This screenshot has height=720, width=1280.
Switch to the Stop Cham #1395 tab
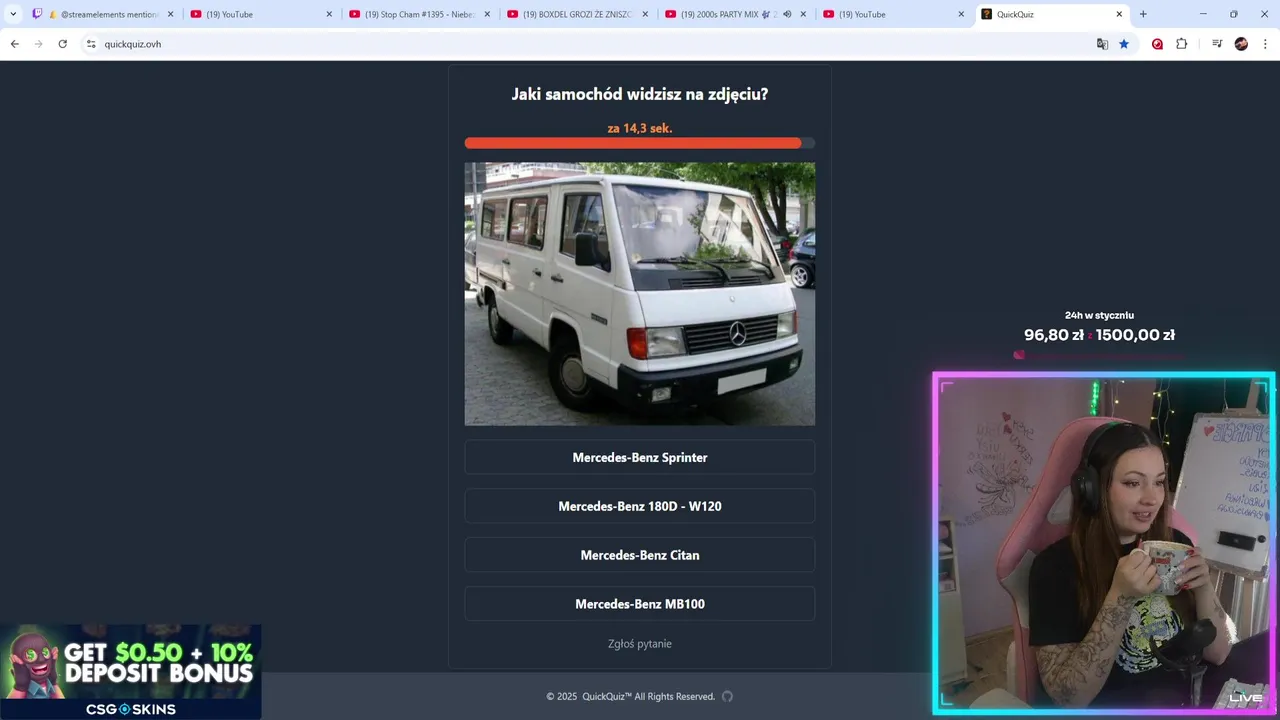[420, 14]
